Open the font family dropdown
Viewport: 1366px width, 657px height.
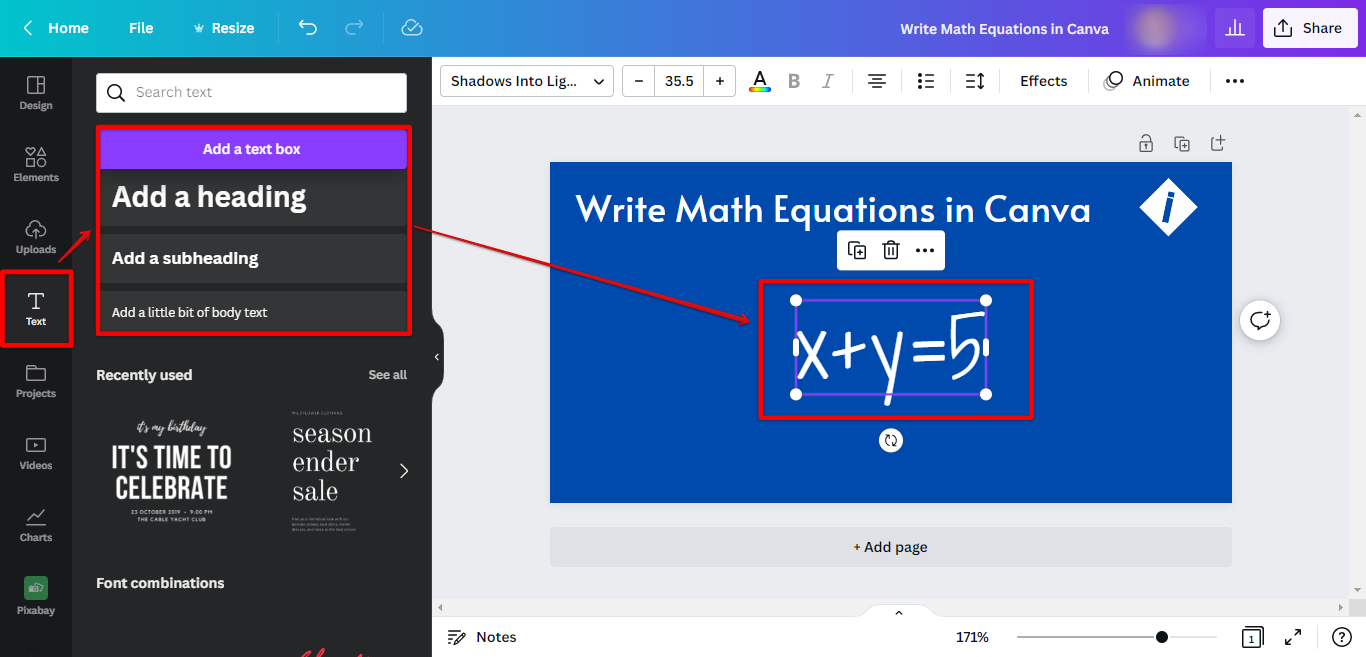click(527, 81)
